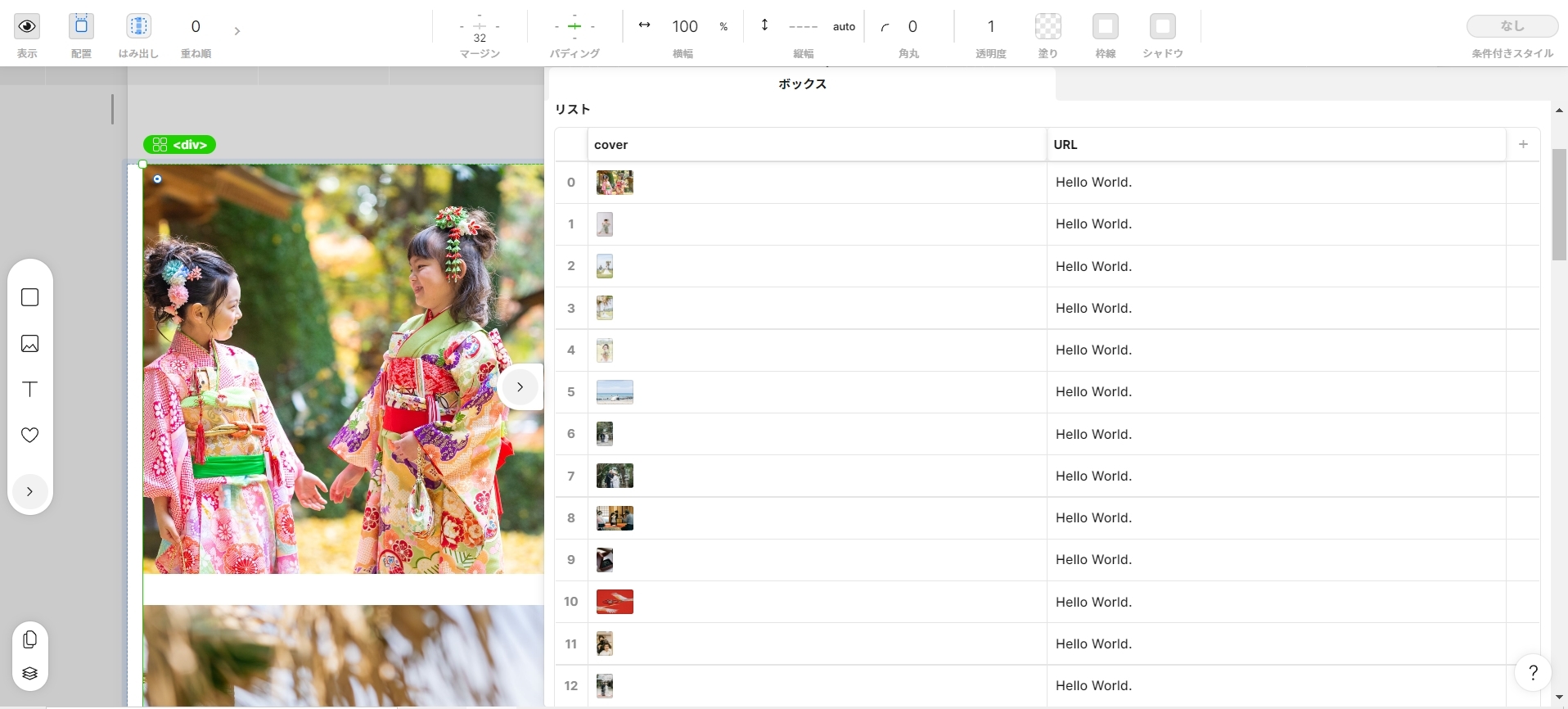
Task: Click the row 8 cover thumbnail
Action: [615, 518]
